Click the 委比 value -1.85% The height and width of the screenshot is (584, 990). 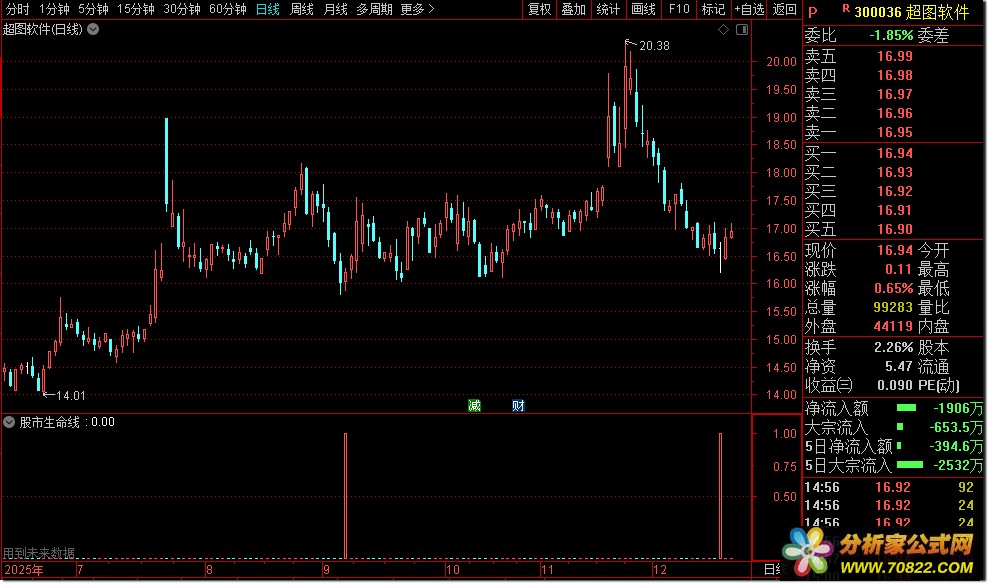[x=891, y=35]
